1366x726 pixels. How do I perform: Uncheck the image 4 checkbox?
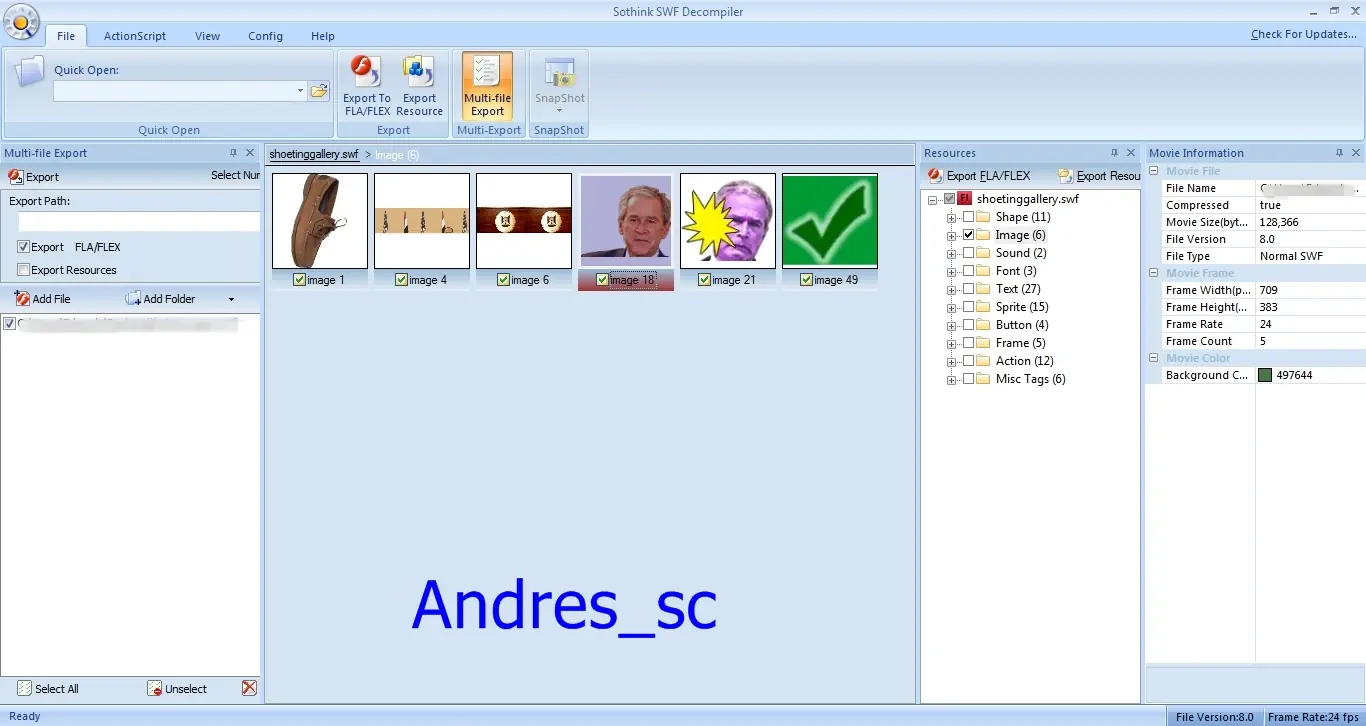pyautogui.click(x=401, y=280)
